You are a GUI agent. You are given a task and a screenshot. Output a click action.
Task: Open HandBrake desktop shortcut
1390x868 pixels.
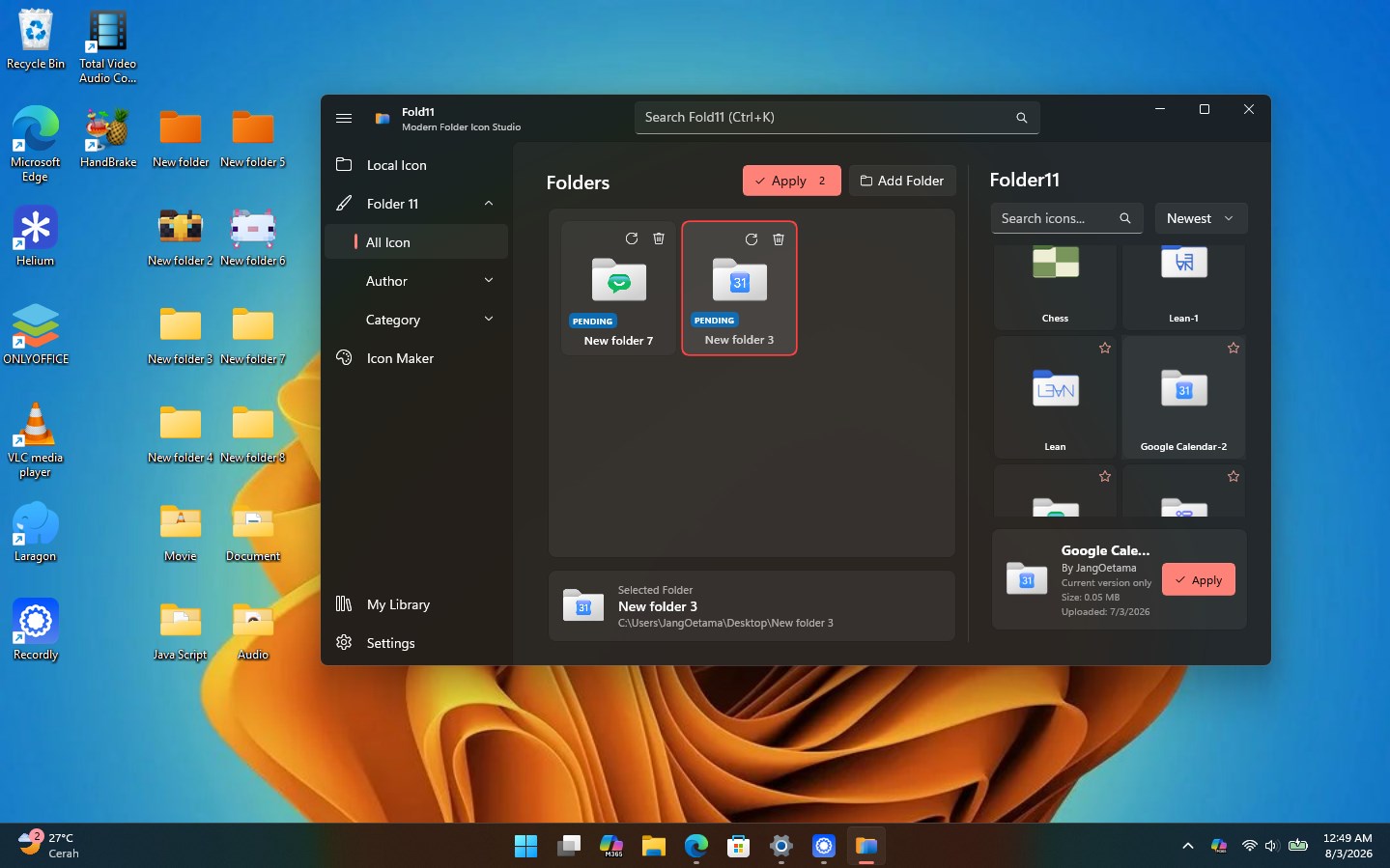pos(107,137)
